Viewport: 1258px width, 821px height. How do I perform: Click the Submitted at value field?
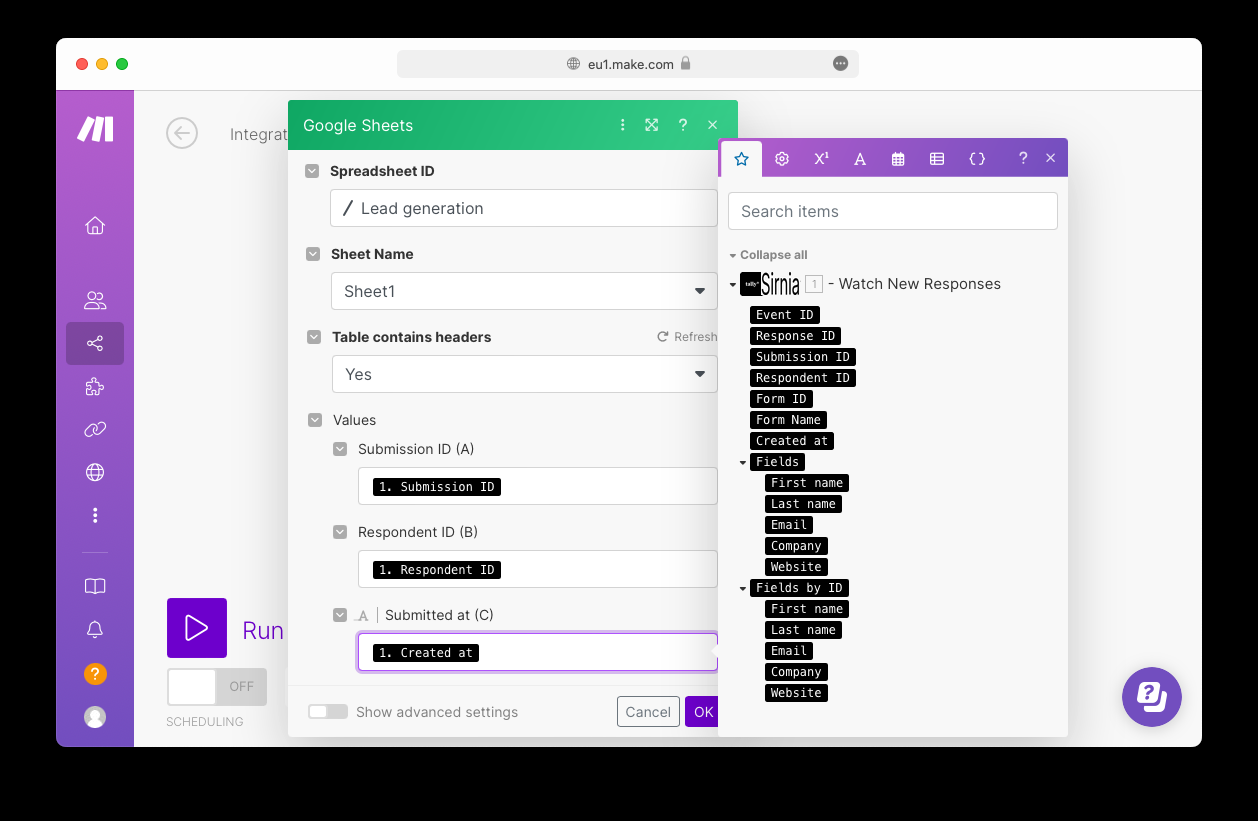[x=538, y=652]
